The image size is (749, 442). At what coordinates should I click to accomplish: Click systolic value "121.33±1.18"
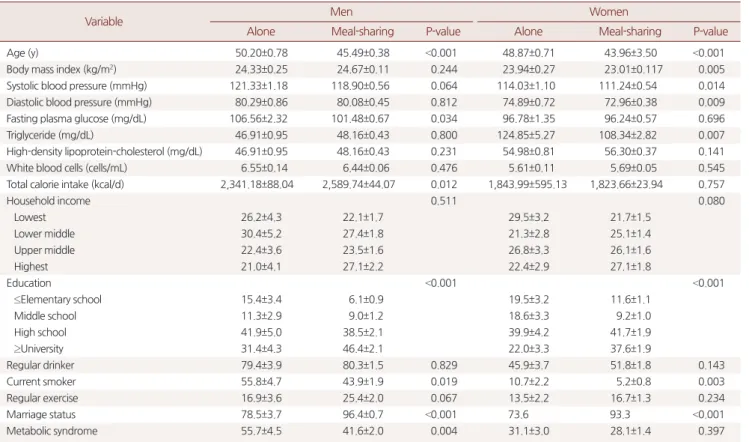click(261, 86)
